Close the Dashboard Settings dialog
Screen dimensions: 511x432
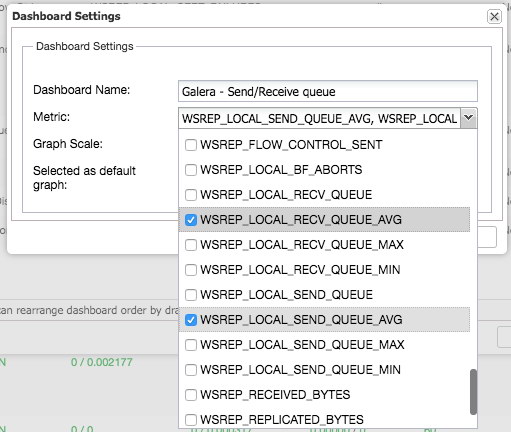click(494, 16)
